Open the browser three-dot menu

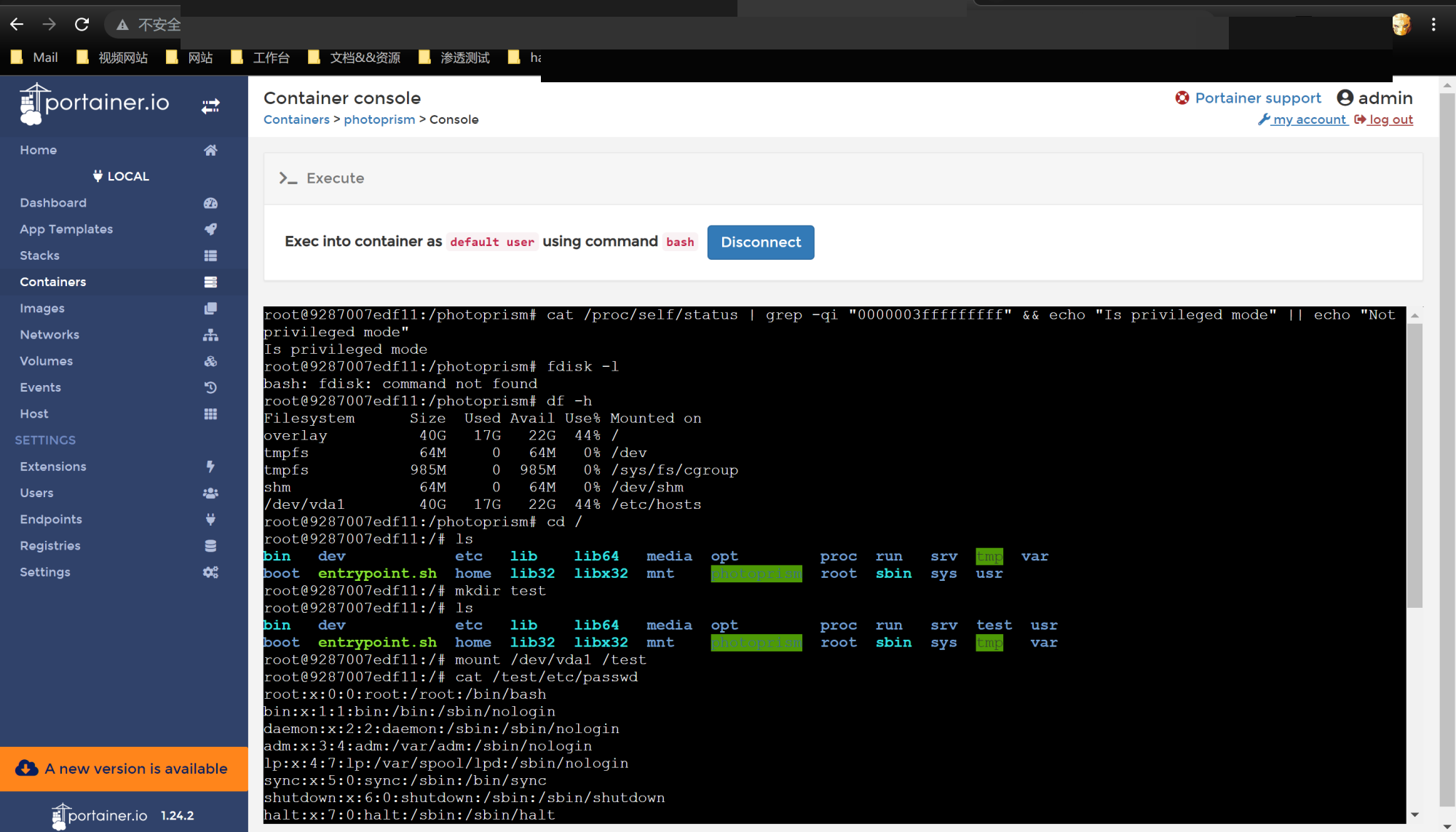point(1433,25)
